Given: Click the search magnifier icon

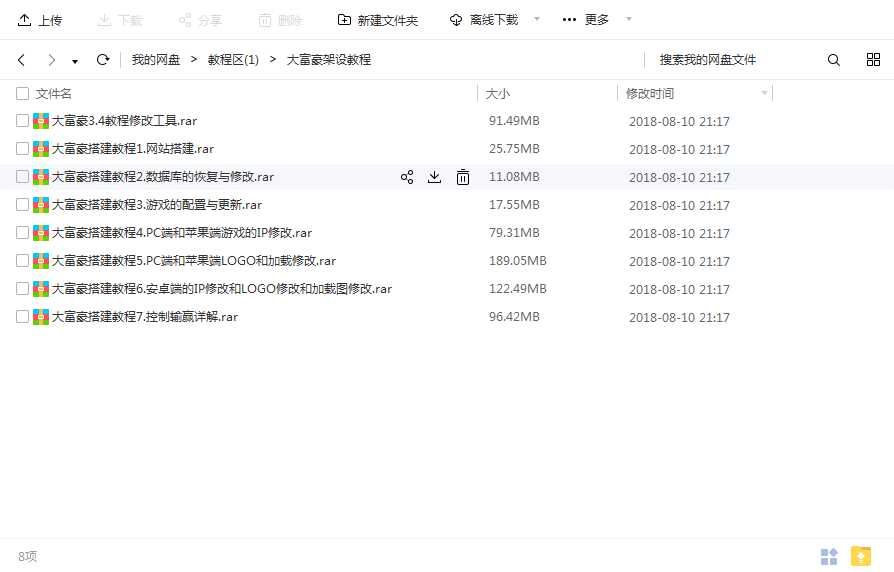Looking at the screenshot, I should pyautogui.click(x=834, y=60).
